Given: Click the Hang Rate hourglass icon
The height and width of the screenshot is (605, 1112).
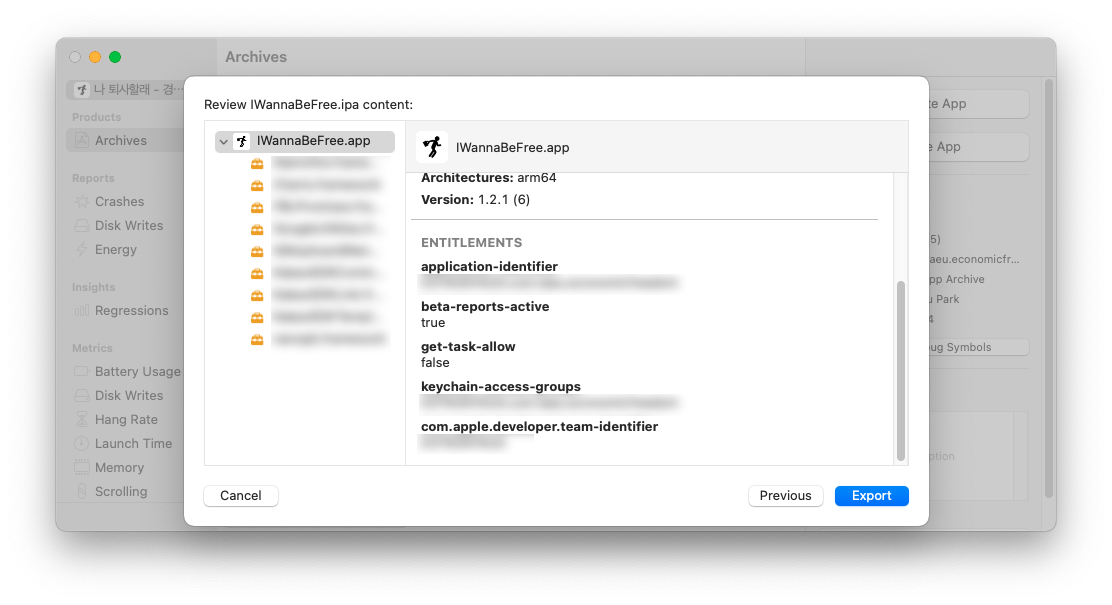Looking at the screenshot, I should click(x=82, y=419).
